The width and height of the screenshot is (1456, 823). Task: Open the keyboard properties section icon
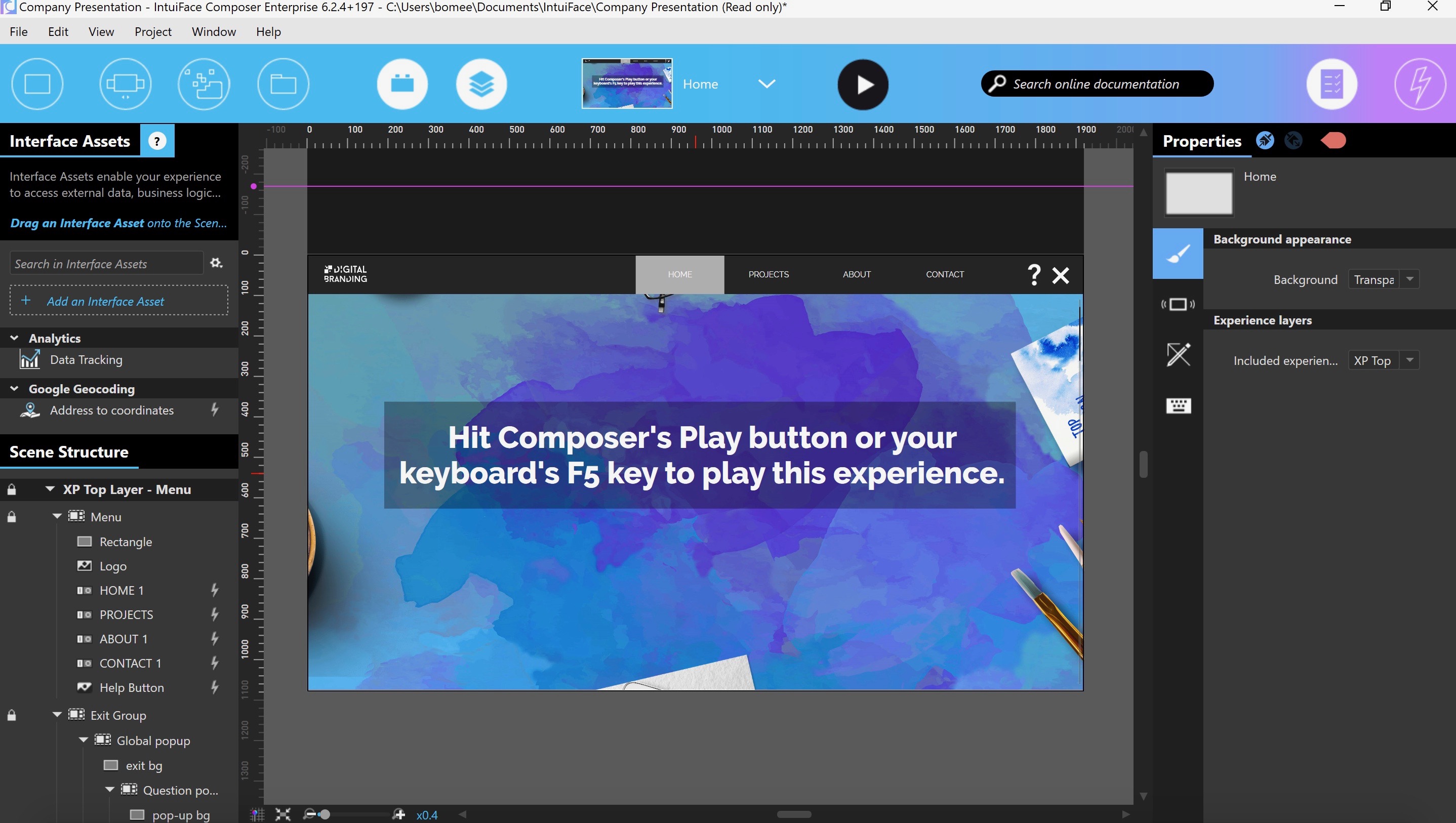(x=1178, y=405)
